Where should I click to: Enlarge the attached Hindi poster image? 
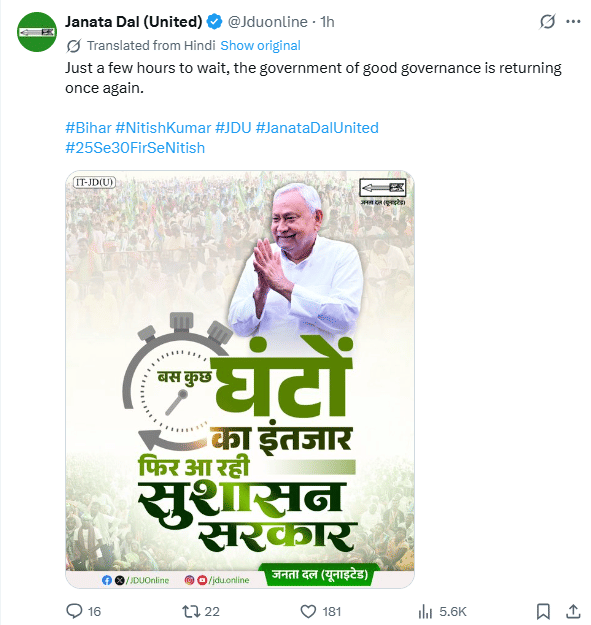click(x=240, y=379)
